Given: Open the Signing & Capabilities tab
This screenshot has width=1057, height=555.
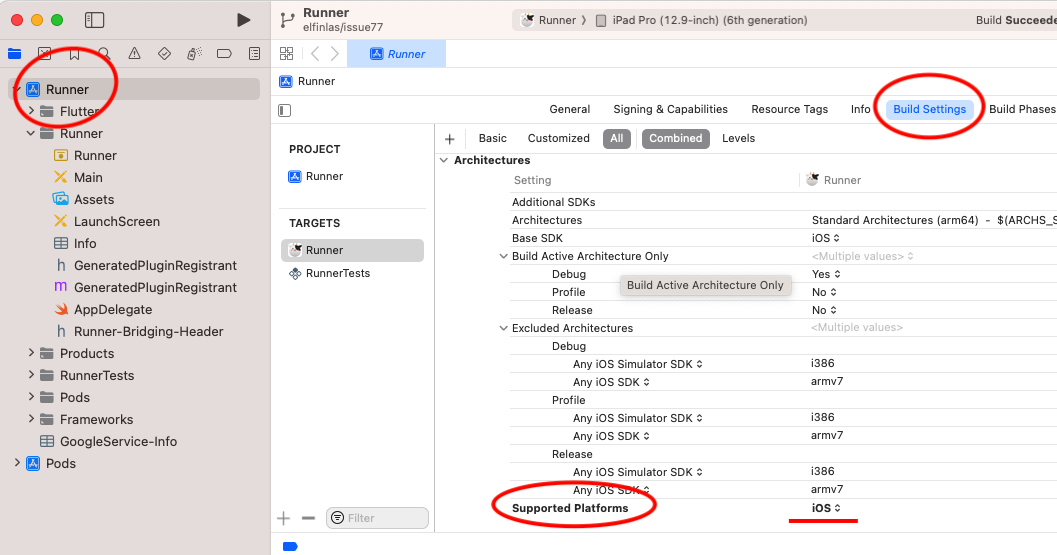Looking at the screenshot, I should (x=670, y=109).
